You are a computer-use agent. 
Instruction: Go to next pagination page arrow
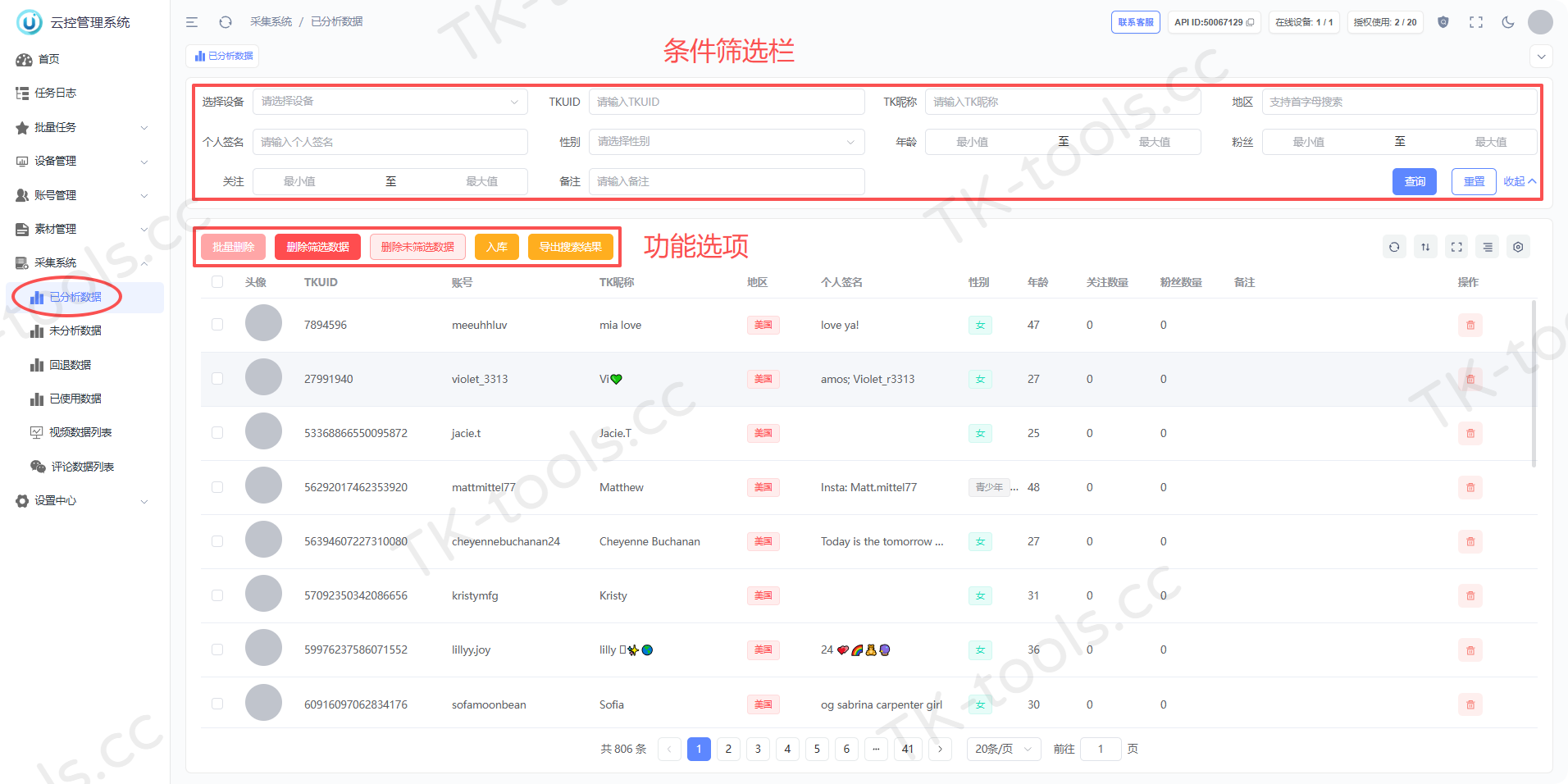(940, 749)
